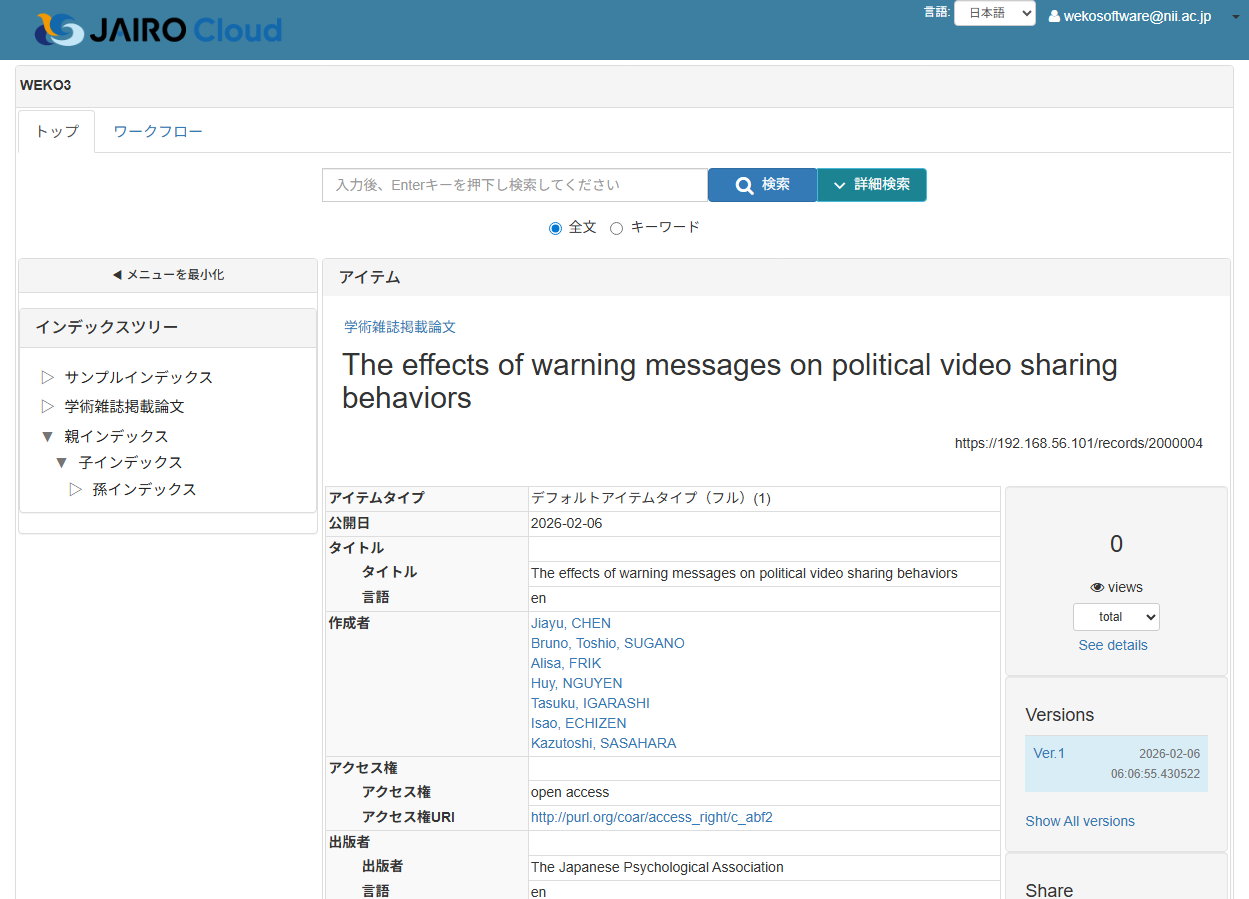Open author Jiayu, CHEN link
The width and height of the screenshot is (1249, 899).
click(x=571, y=623)
